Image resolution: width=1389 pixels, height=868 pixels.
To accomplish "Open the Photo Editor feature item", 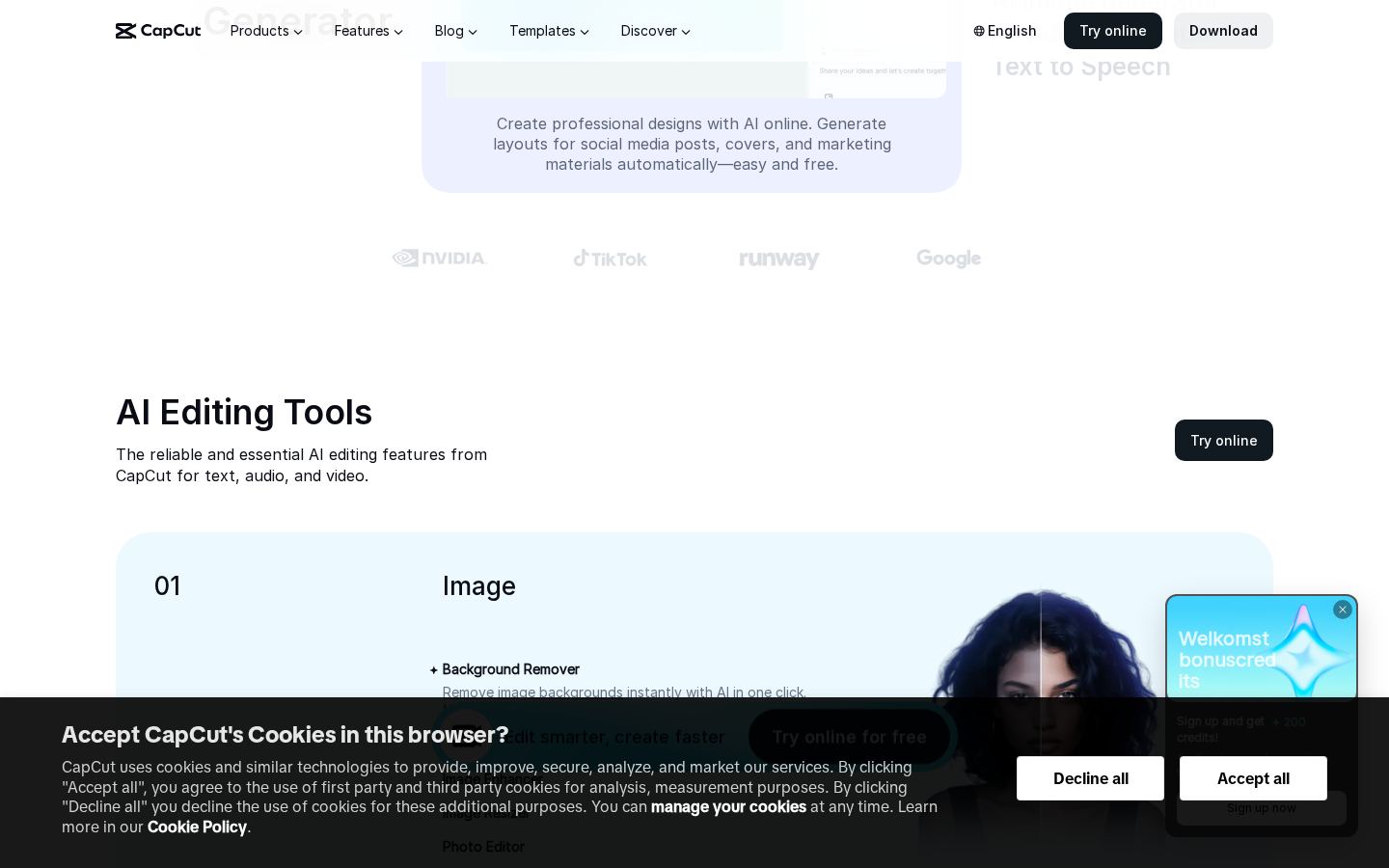I will [x=483, y=847].
